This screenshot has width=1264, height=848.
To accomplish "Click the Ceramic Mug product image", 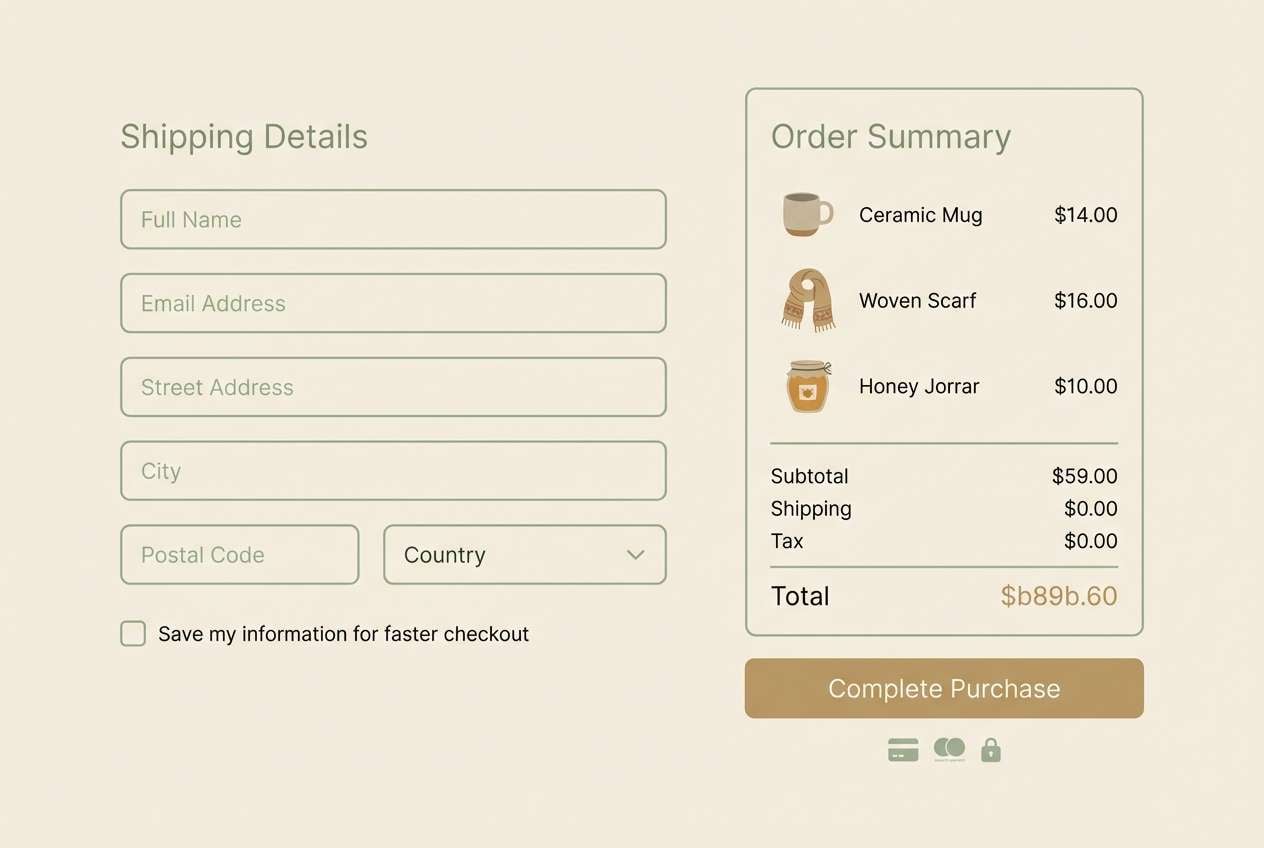I will pos(806,214).
